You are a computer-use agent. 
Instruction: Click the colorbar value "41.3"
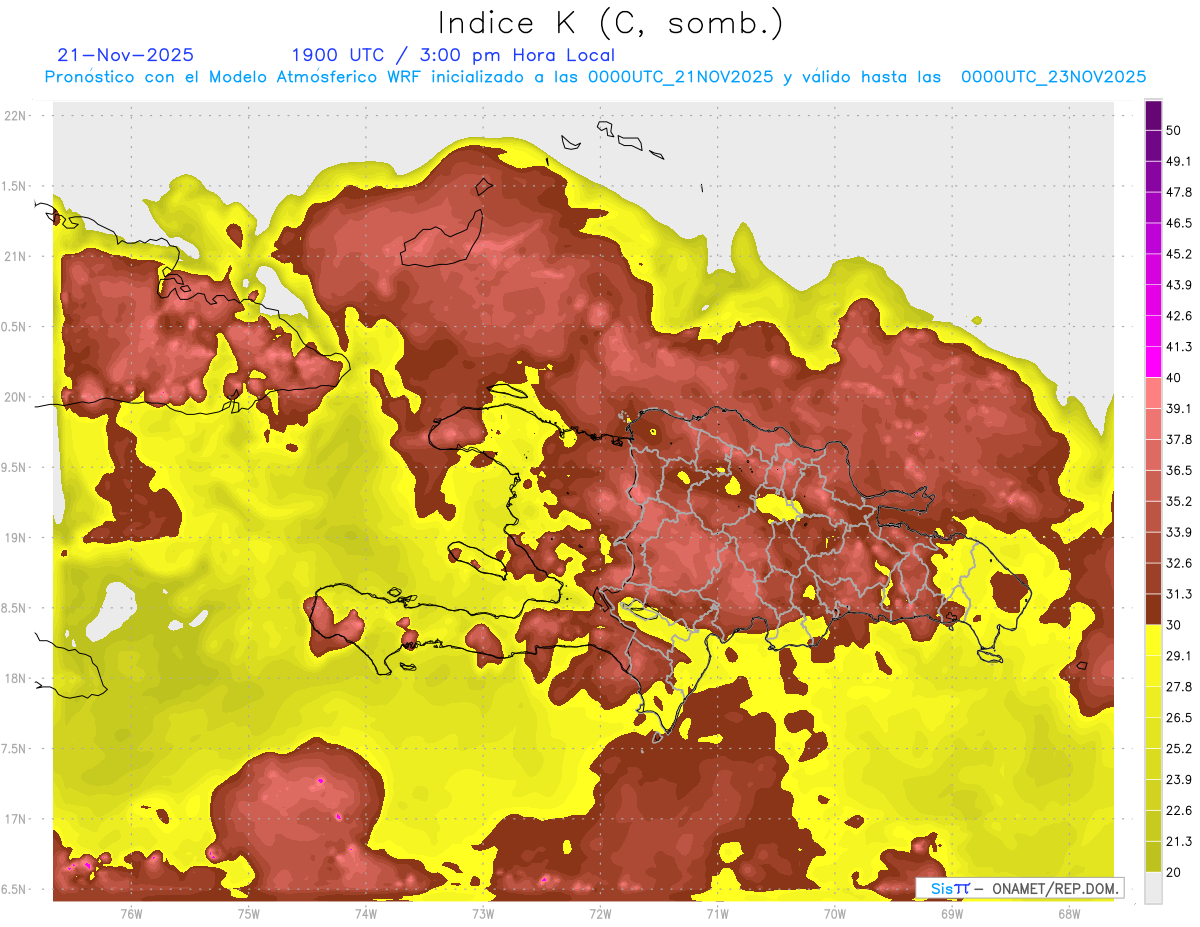tap(1179, 347)
